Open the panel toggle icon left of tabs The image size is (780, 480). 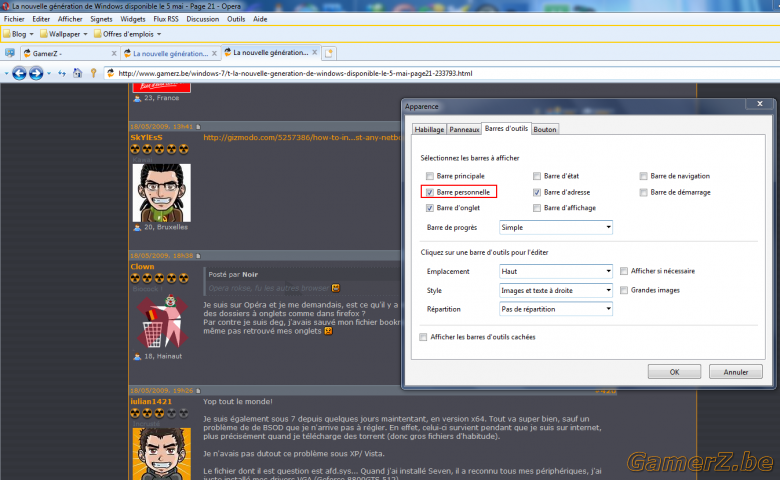coord(9,53)
